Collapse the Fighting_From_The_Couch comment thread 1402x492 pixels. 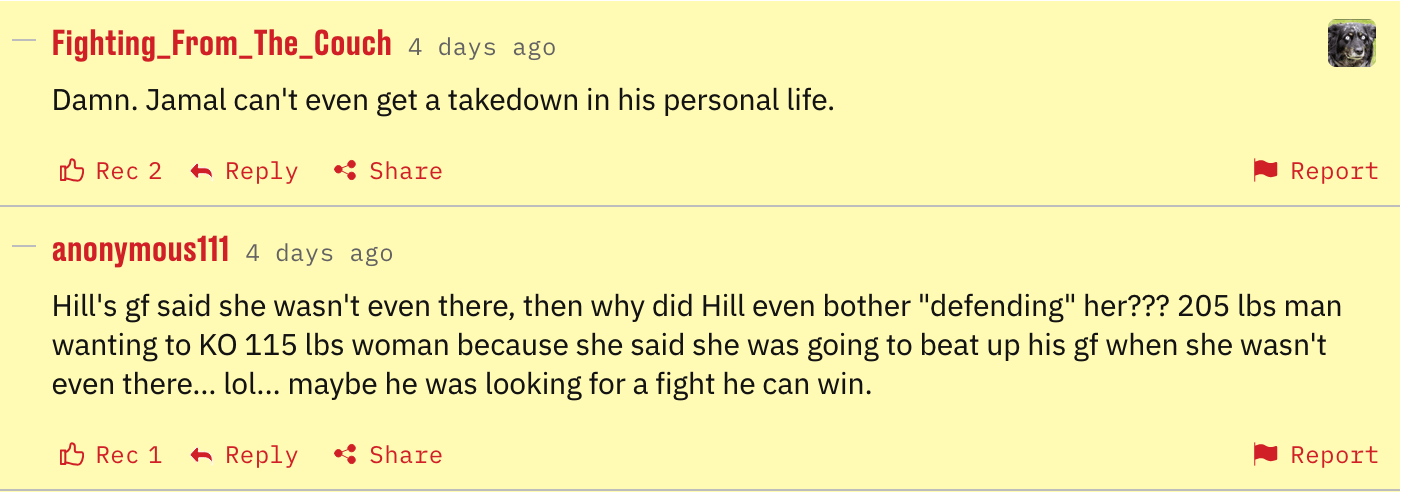point(24,41)
